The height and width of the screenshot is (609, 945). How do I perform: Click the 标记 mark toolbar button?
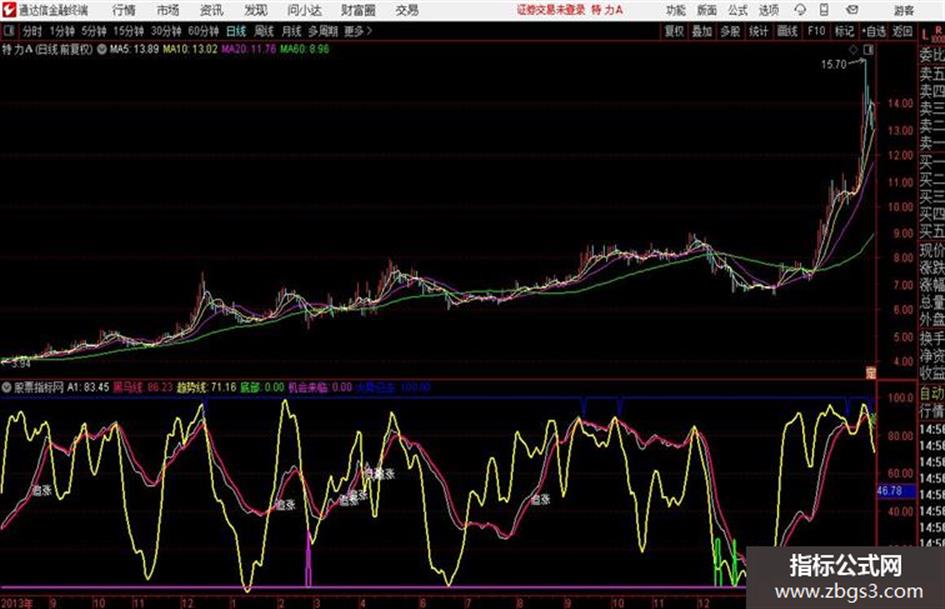(x=844, y=31)
